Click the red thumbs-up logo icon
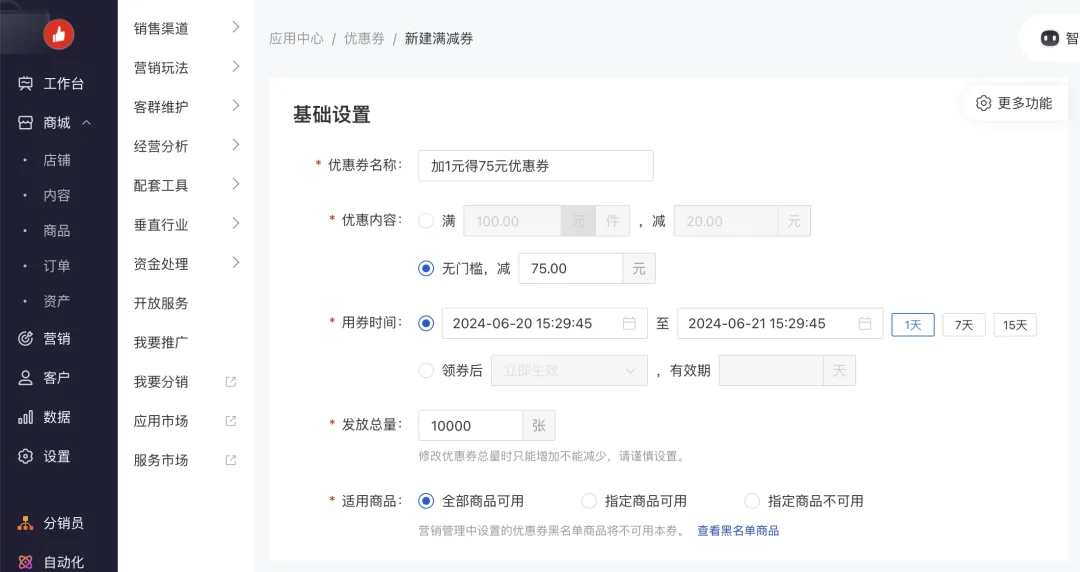The width and height of the screenshot is (1080, 572). (x=58, y=35)
